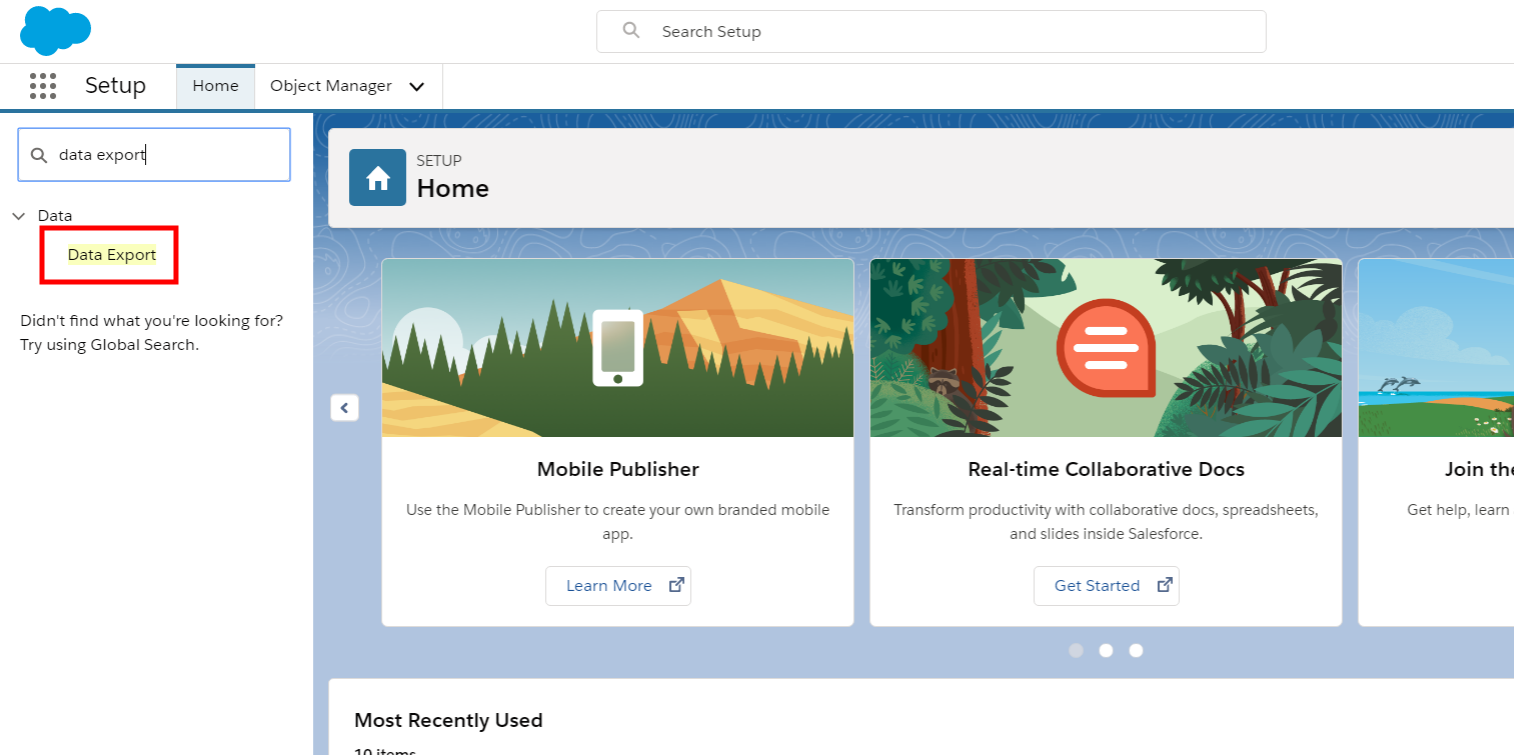
Task: Click Get Started for Collaborative Docs
Action: pos(1105,586)
